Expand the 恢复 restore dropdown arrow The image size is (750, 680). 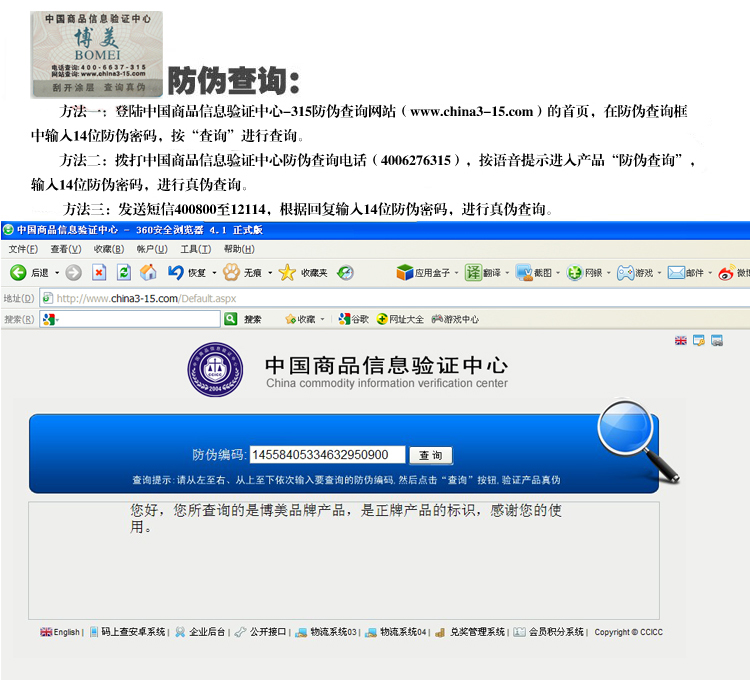214,273
